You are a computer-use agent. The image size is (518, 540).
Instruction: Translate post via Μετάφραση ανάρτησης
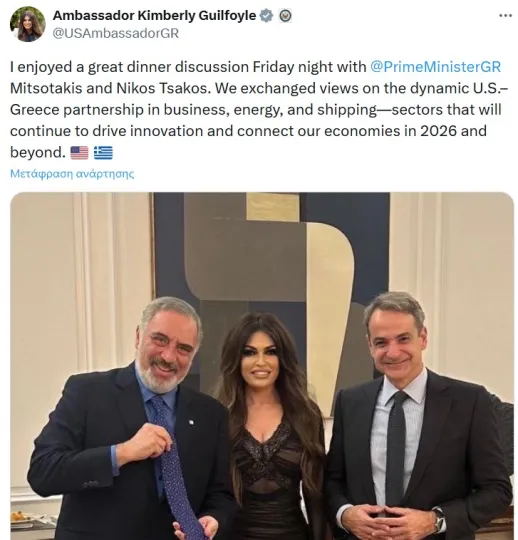pyautogui.click(x=72, y=174)
